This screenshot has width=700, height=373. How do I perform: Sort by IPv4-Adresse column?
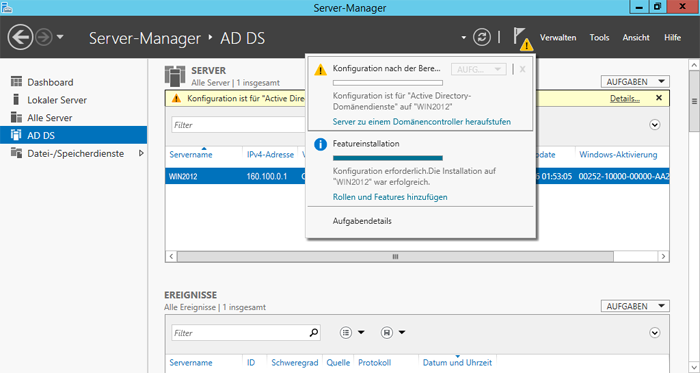tap(270, 155)
